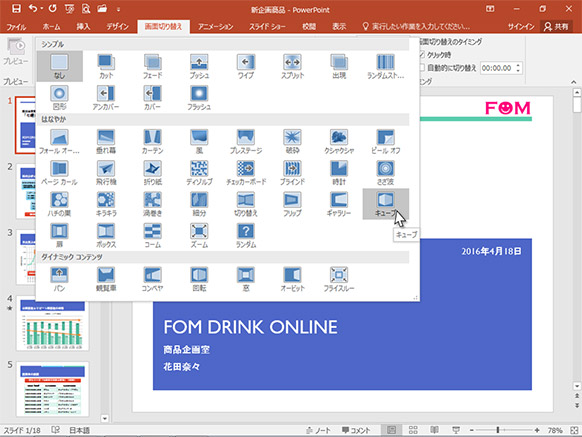Screen dimensions: 582x437
Task: Select slide 5 thumbnail
Action: (53, 389)
